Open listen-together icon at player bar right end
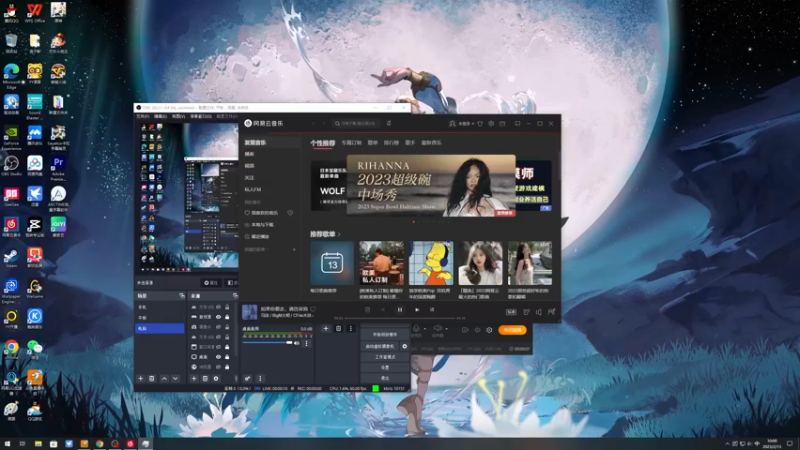Image resolution: width=800 pixels, height=450 pixels. coord(551,311)
